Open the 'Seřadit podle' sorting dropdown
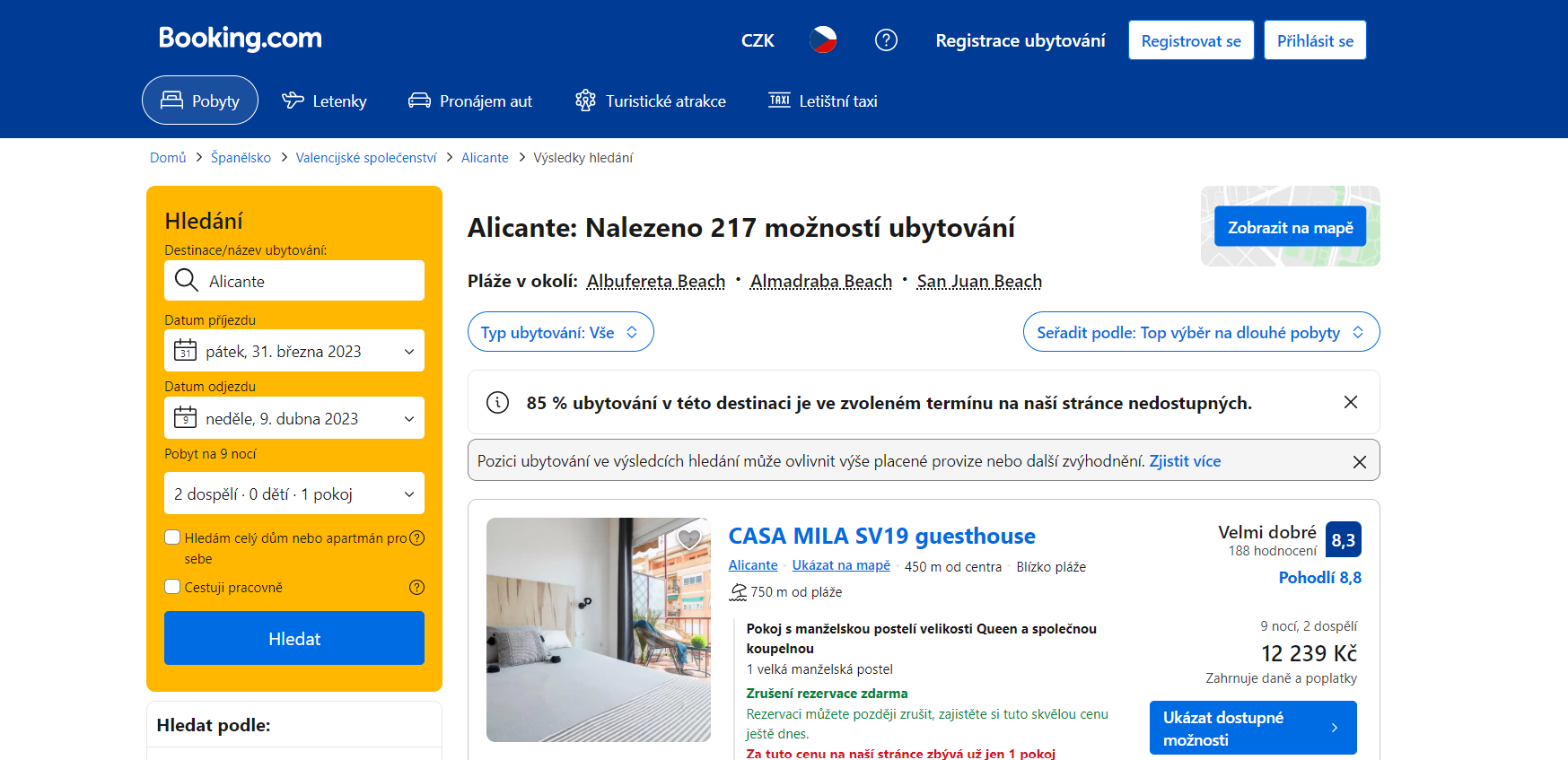1568x760 pixels. 1201,332
